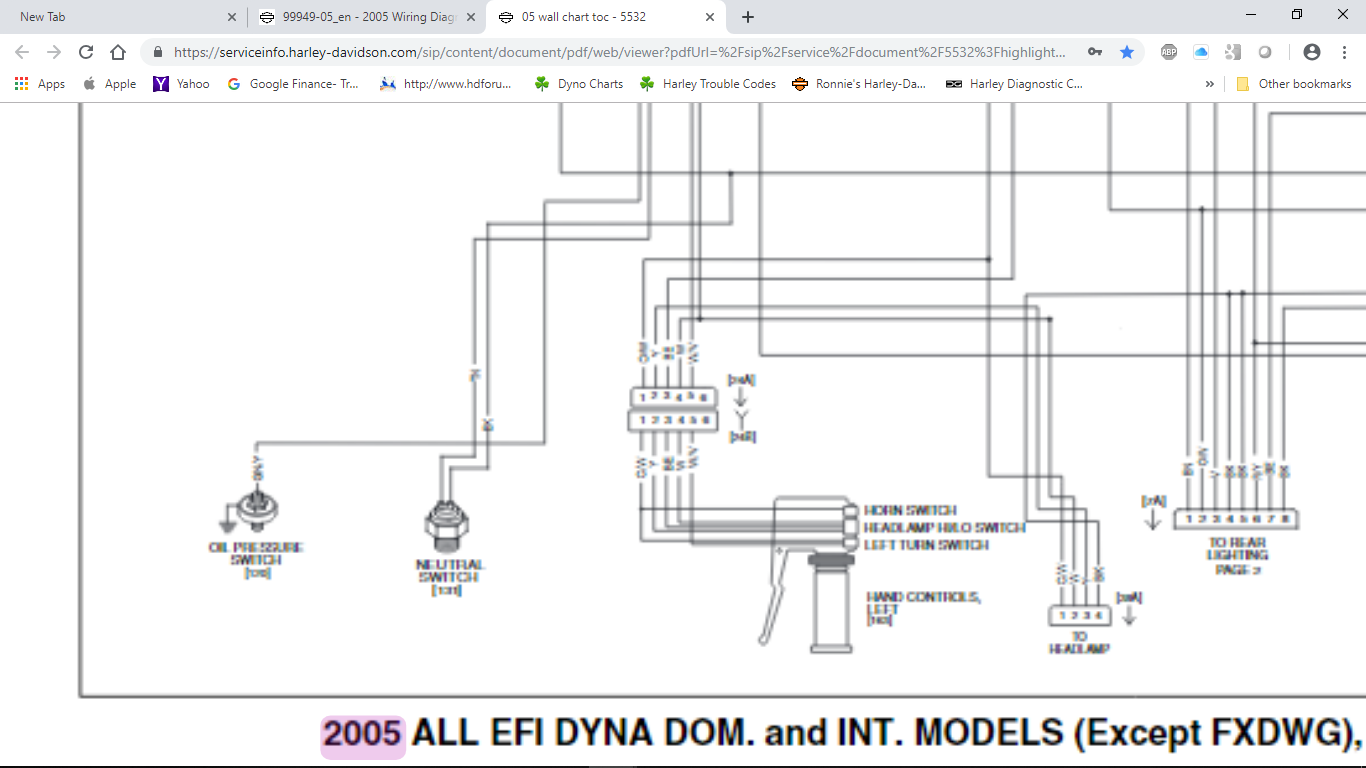Open the iCloud bookmarks extension

point(1201,52)
